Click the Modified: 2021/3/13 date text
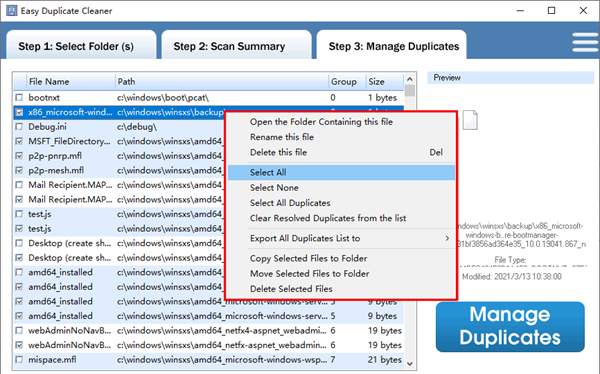Image resolution: width=600 pixels, height=374 pixels. coord(512,276)
